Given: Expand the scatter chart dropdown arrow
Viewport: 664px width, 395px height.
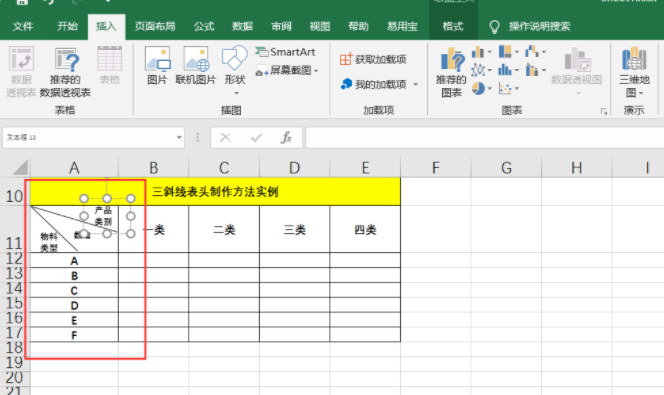Looking at the screenshot, I should click(x=517, y=88).
